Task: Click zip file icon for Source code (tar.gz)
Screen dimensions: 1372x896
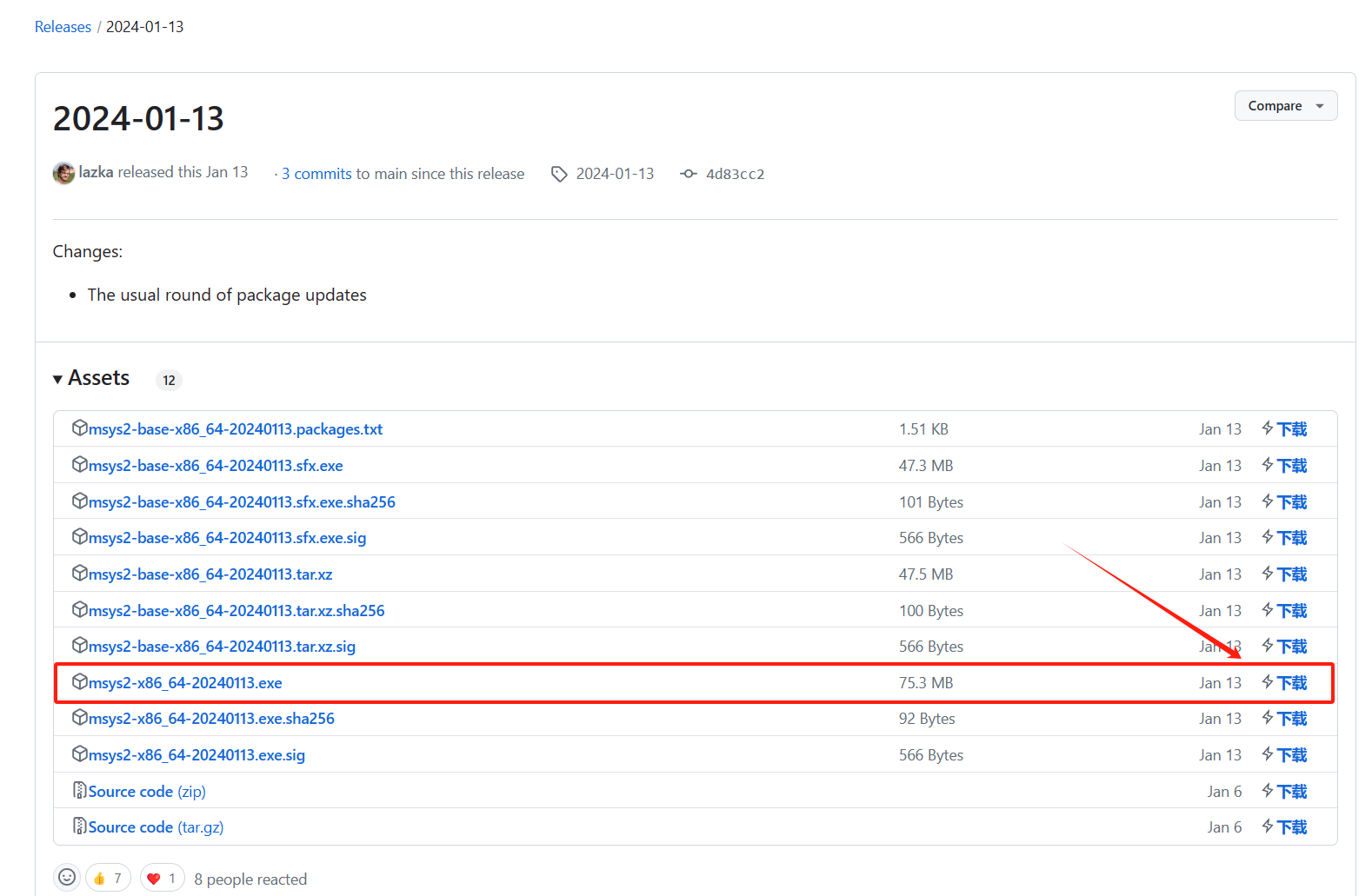Action: [80, 826]
